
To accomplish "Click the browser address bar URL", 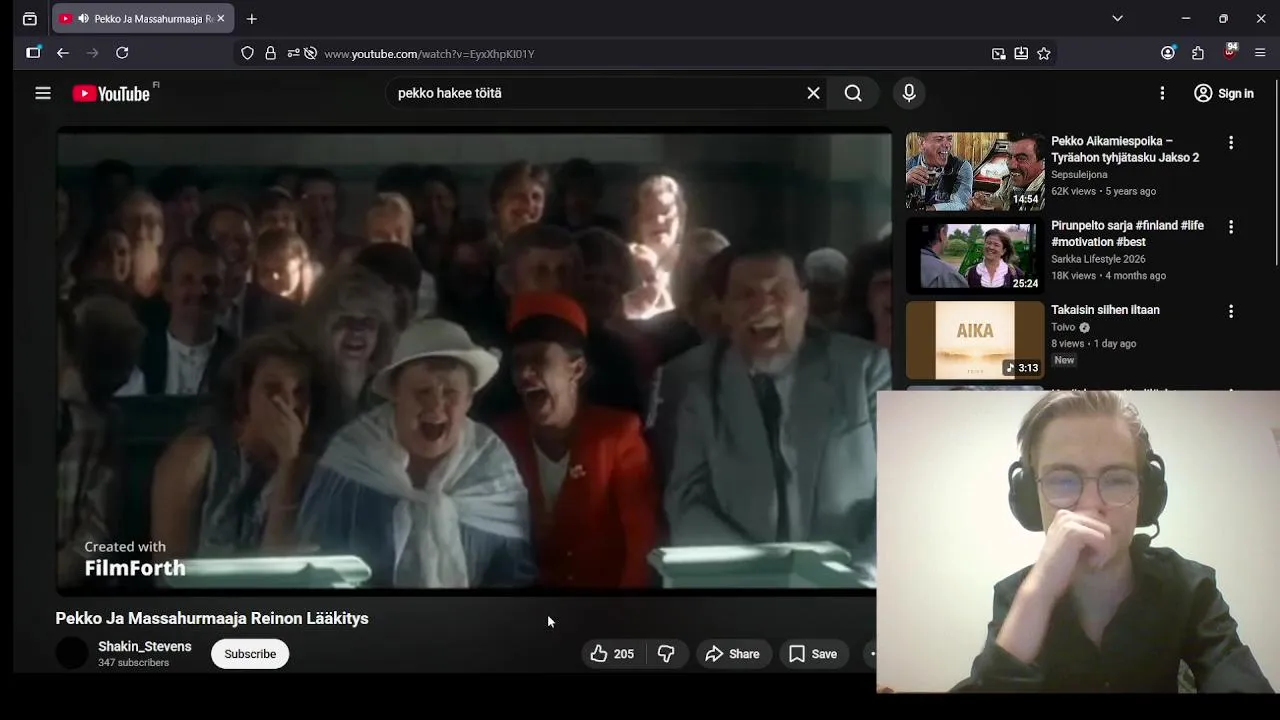I will (x=429, y=54).
